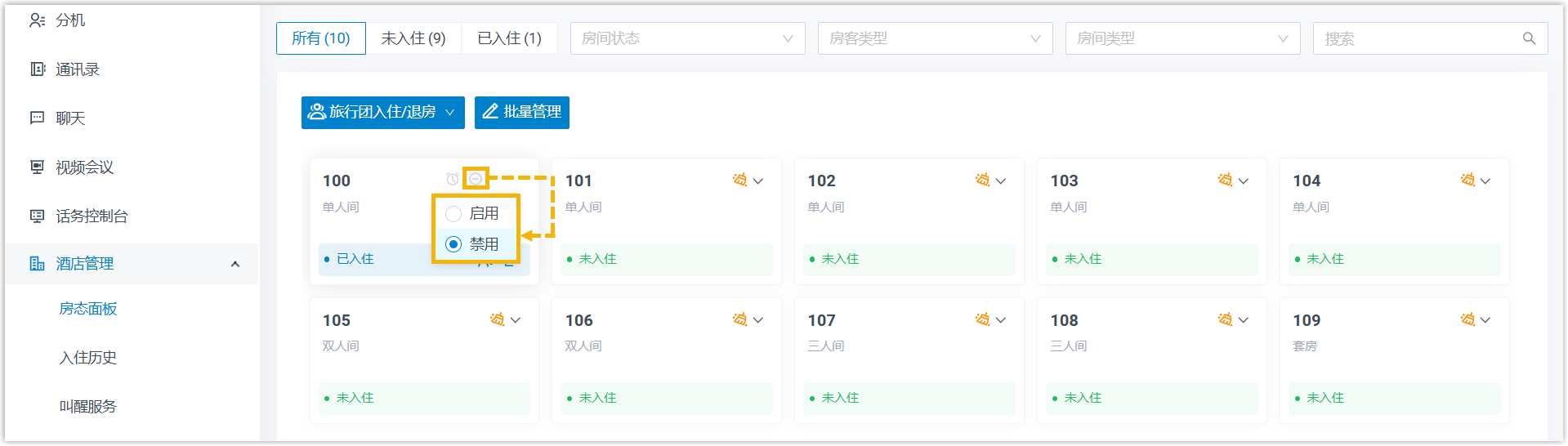Click the 批量管理 button

coord(522,112)
